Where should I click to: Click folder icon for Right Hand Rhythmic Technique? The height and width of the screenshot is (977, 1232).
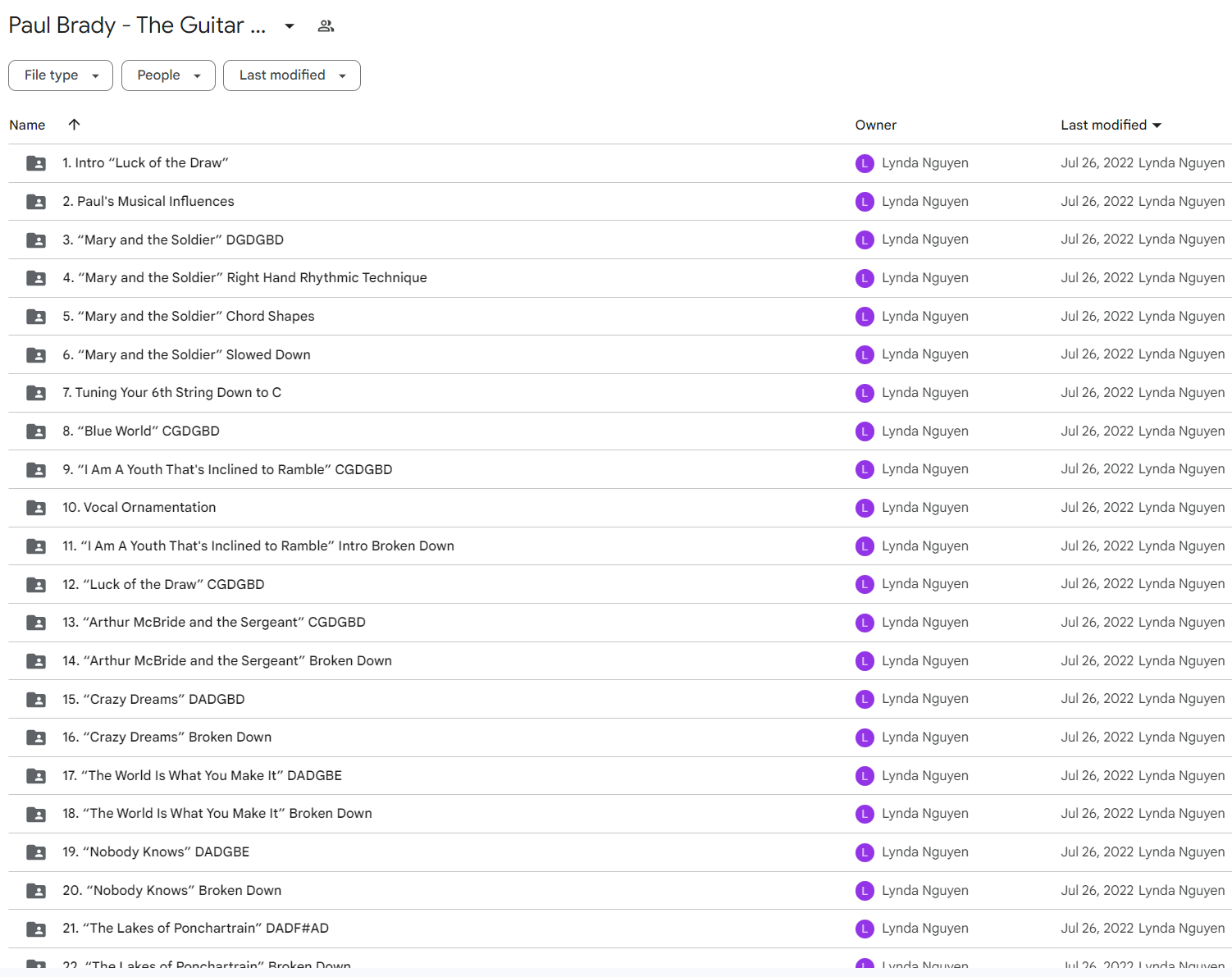point(36,278)
